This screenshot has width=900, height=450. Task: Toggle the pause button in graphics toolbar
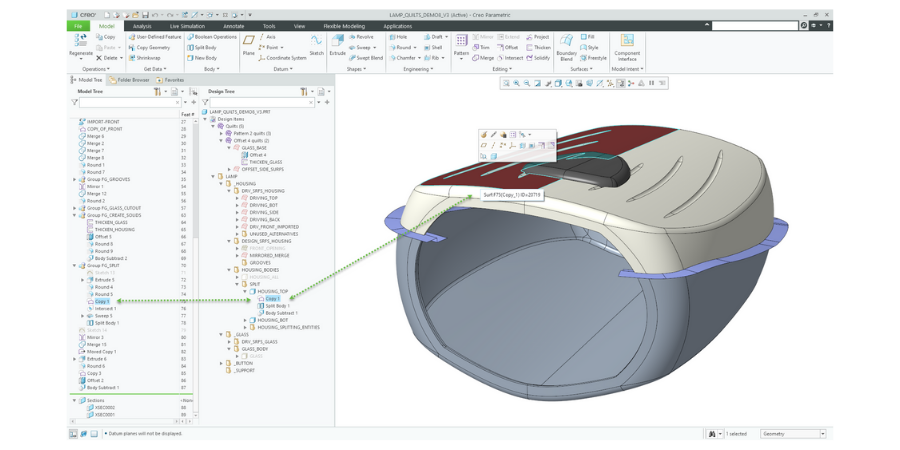click(x=651, y=83)
